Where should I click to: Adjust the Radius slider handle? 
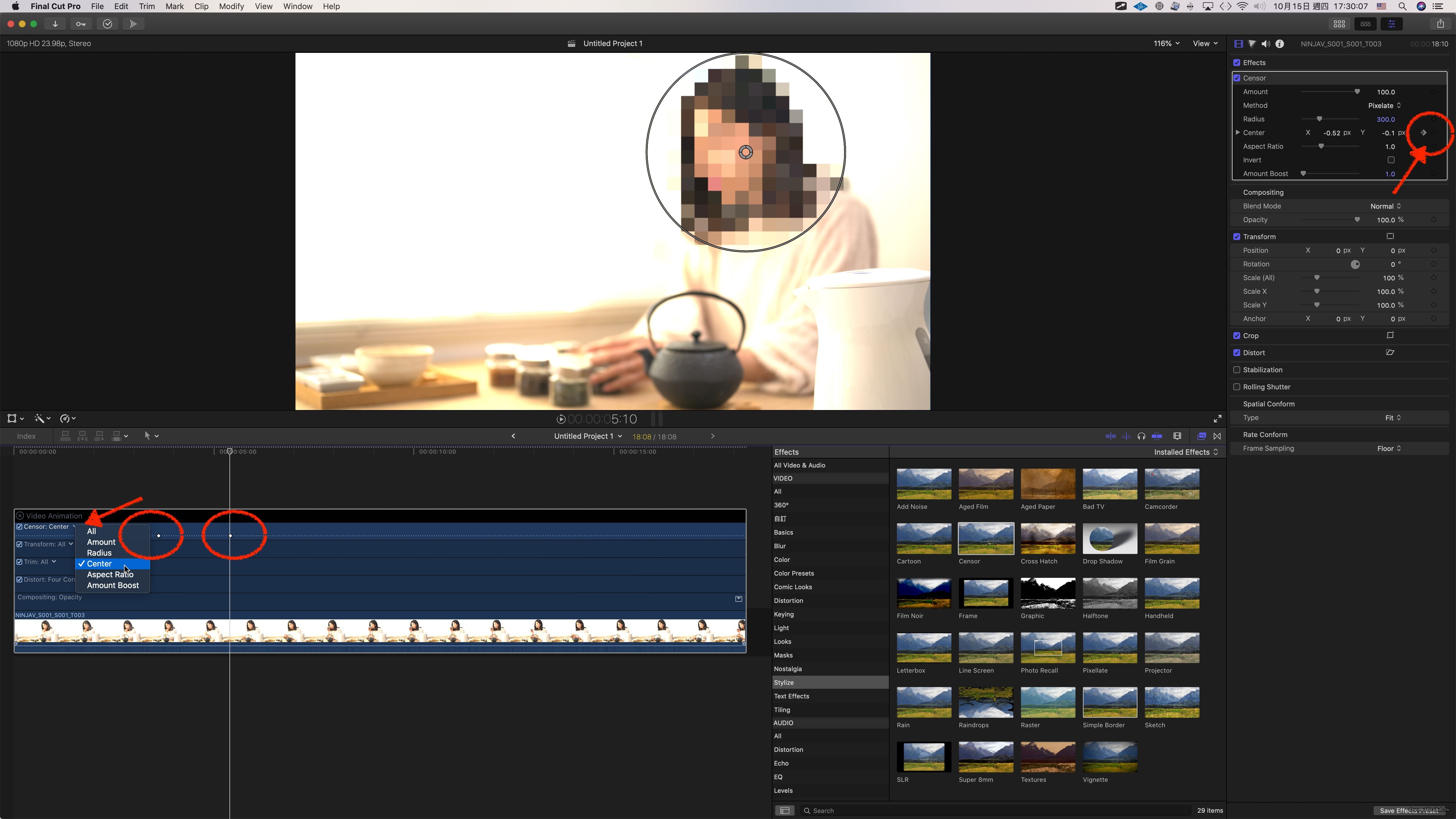pyautogui.click(x=1319, y=119)
